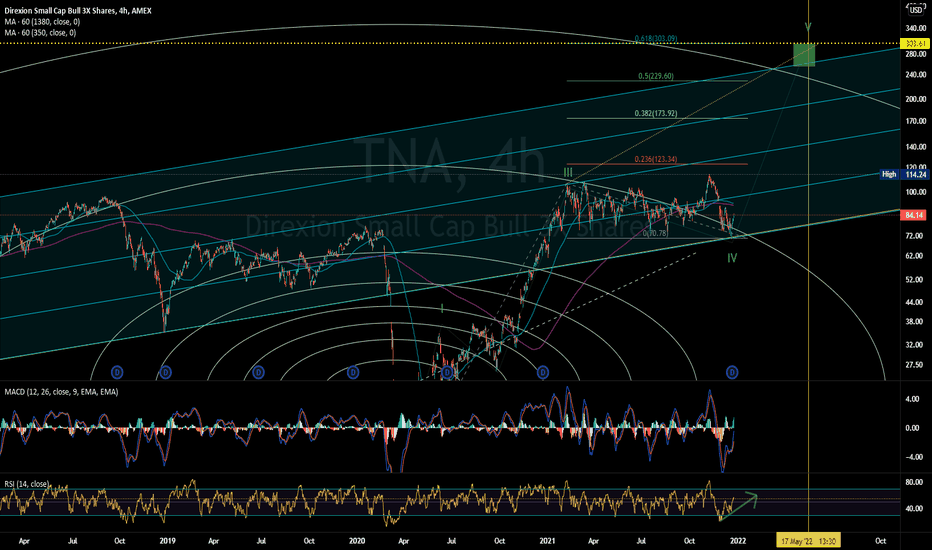This screenshot has height=550, width=932.
Task: Select the MA 60 (1380, close, 0) legend
Action: coord(42,21)
